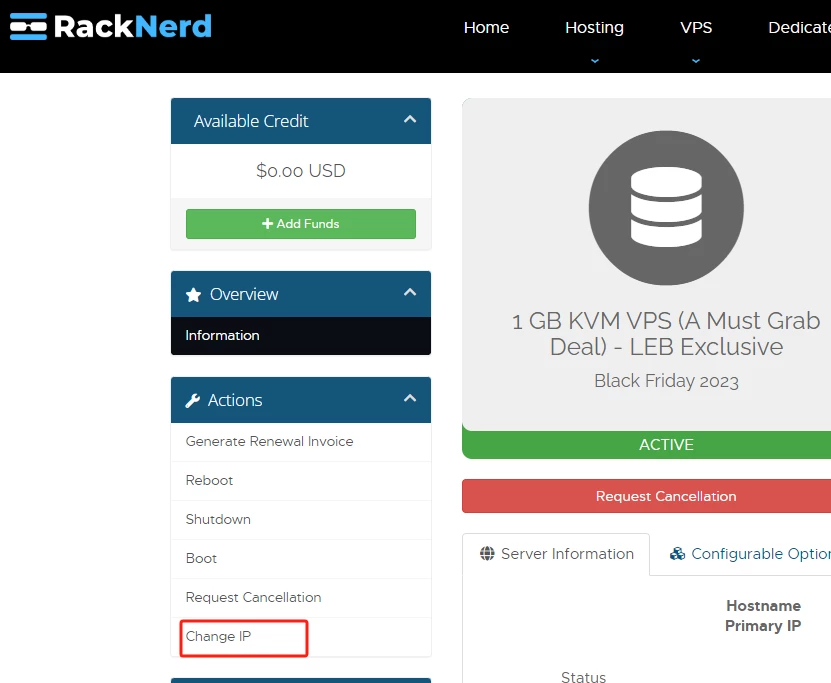Select the Shutdown action
The height and width of the screenshot is (683, 831).
click(300, 520)
